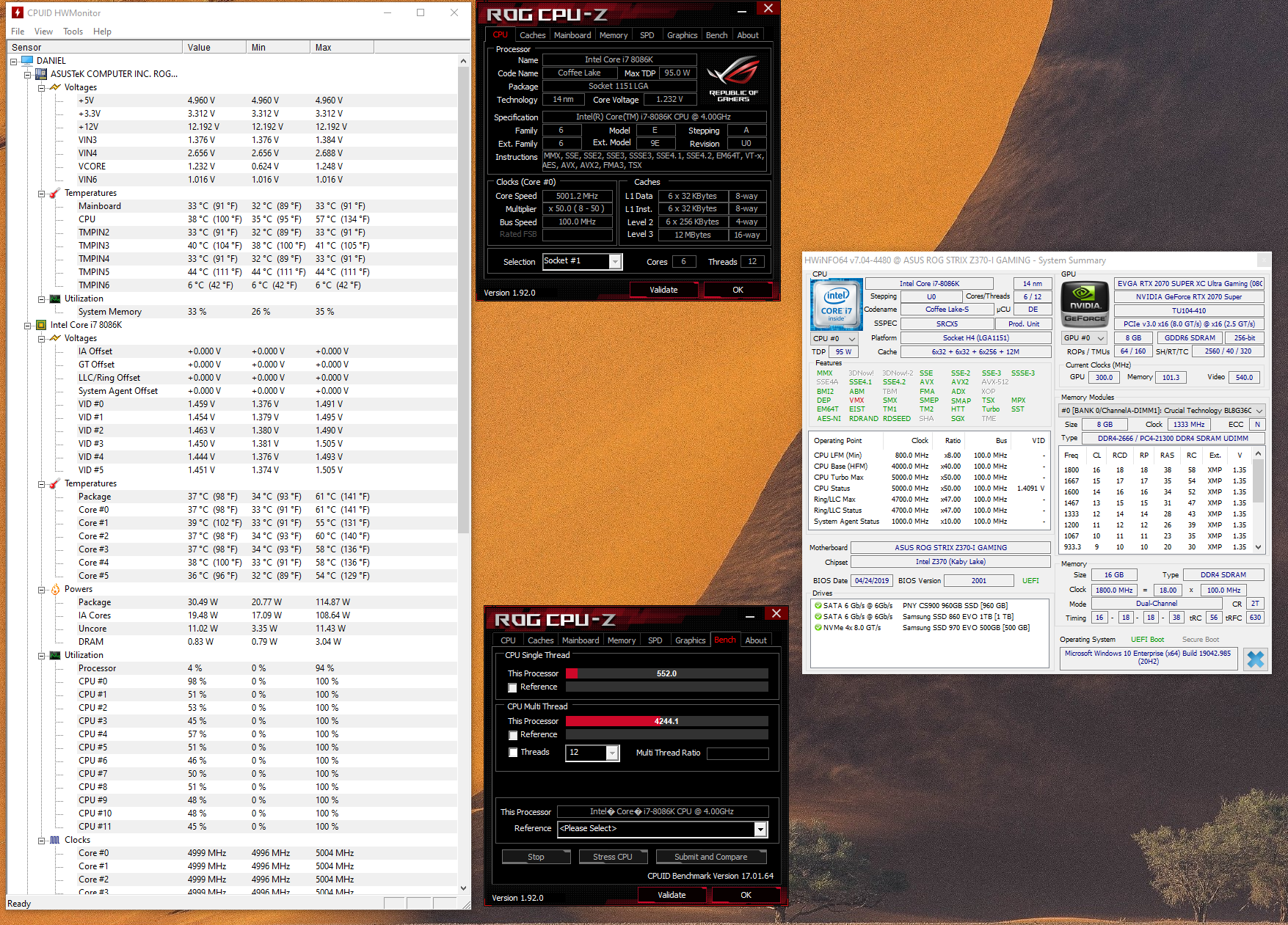The width and height of the screenshot is (1288, 925).
Task: Click the Submit and Compare button
Action: (x=710, y=857)
